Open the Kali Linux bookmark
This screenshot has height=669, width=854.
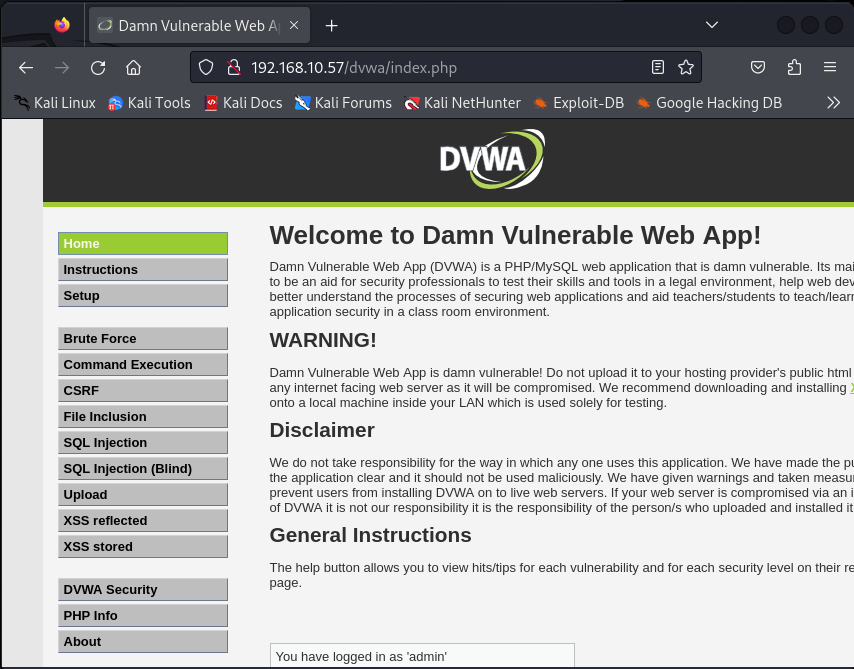[54, 102]
